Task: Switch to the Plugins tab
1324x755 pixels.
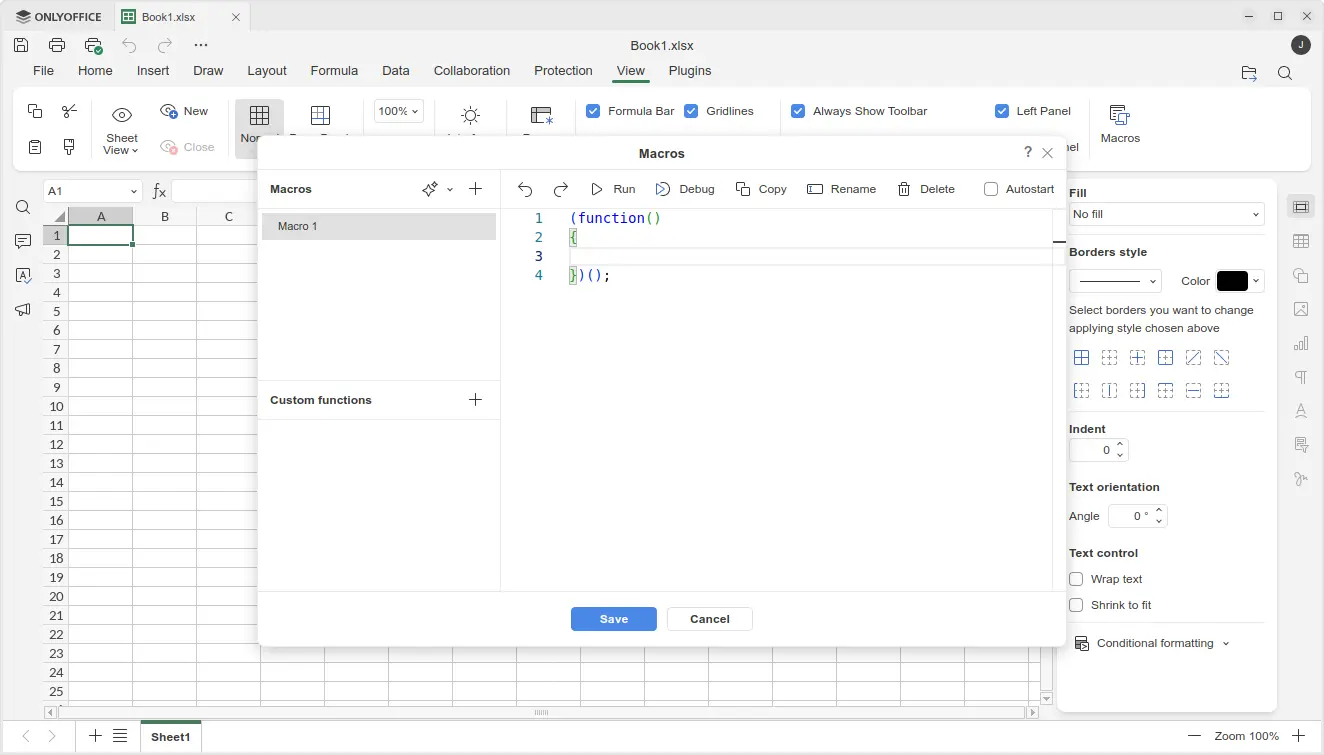Action: point(690,71)
